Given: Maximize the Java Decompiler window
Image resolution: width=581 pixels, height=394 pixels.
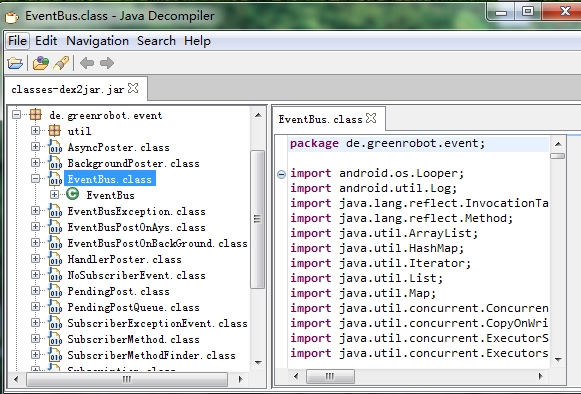Looking at the screenshot, I should 528,11.
